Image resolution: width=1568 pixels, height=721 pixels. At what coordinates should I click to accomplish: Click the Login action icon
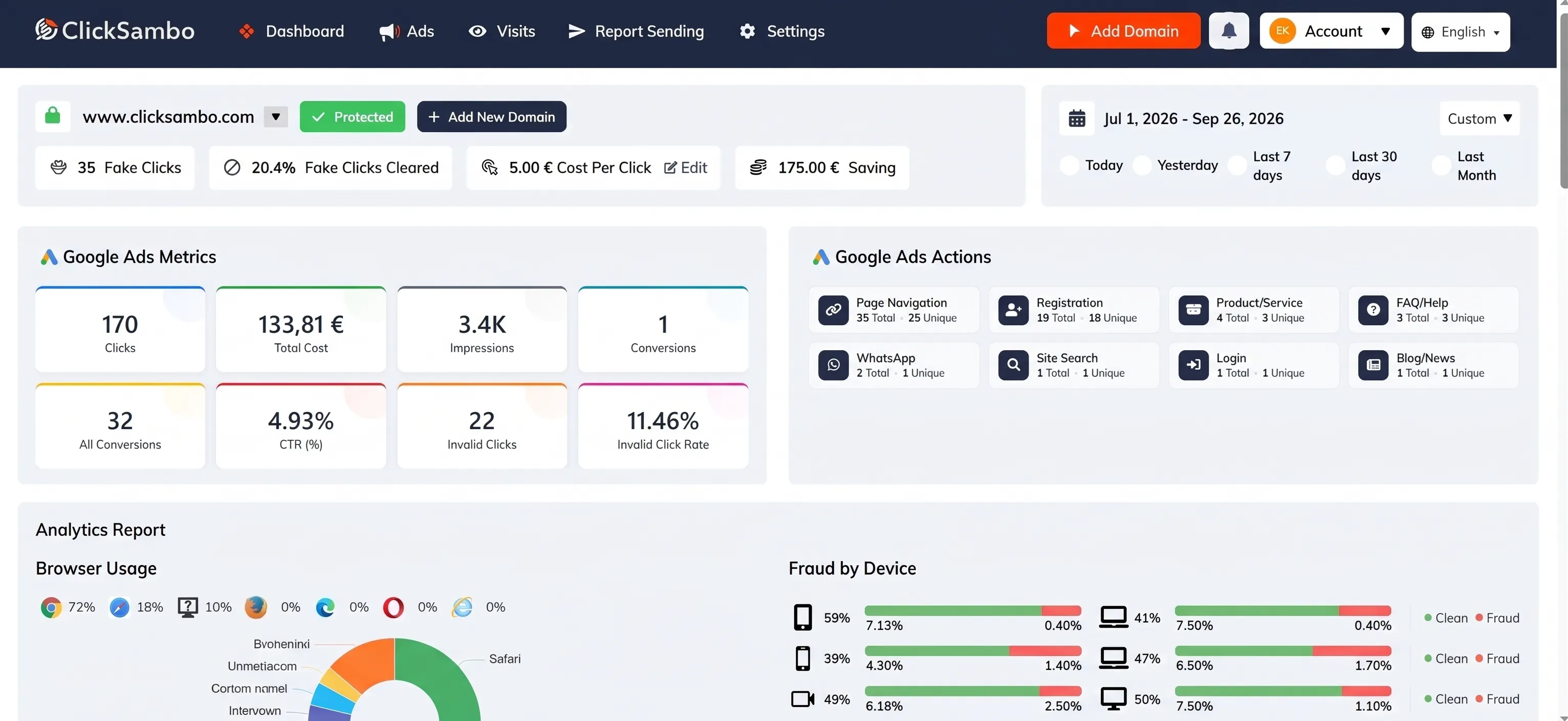[x=1193, y=365]
